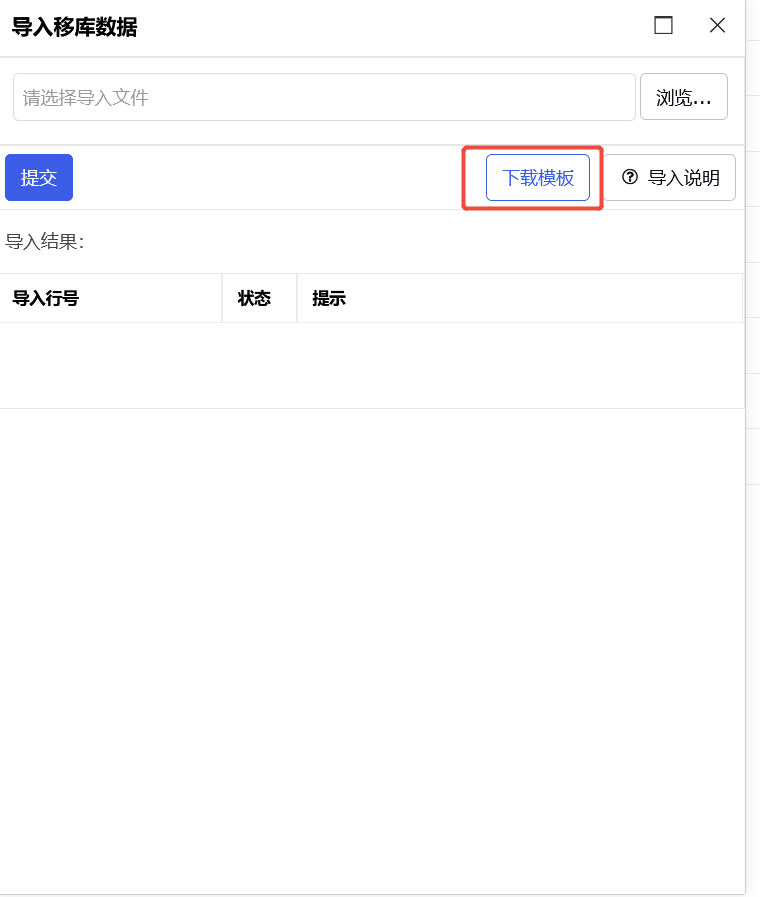Click the question mark icon in 导入说明
760x897 pixels.
coord(630,177)
